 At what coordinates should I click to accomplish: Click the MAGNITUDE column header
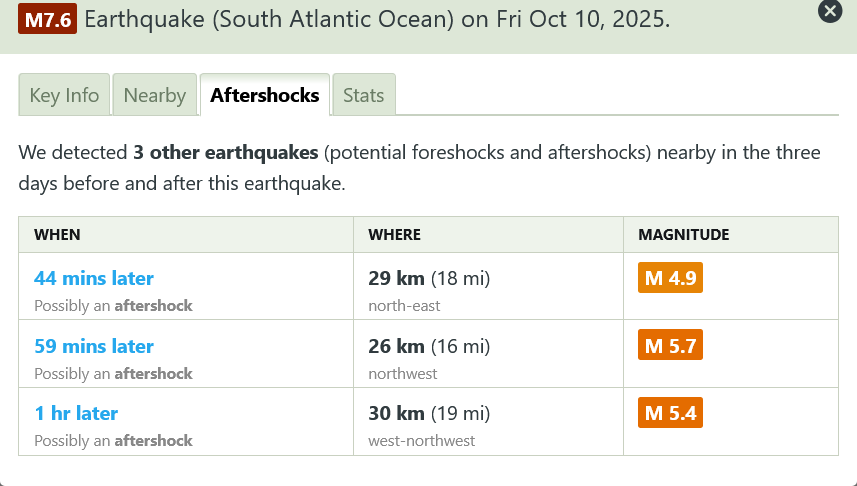[684, 235]
